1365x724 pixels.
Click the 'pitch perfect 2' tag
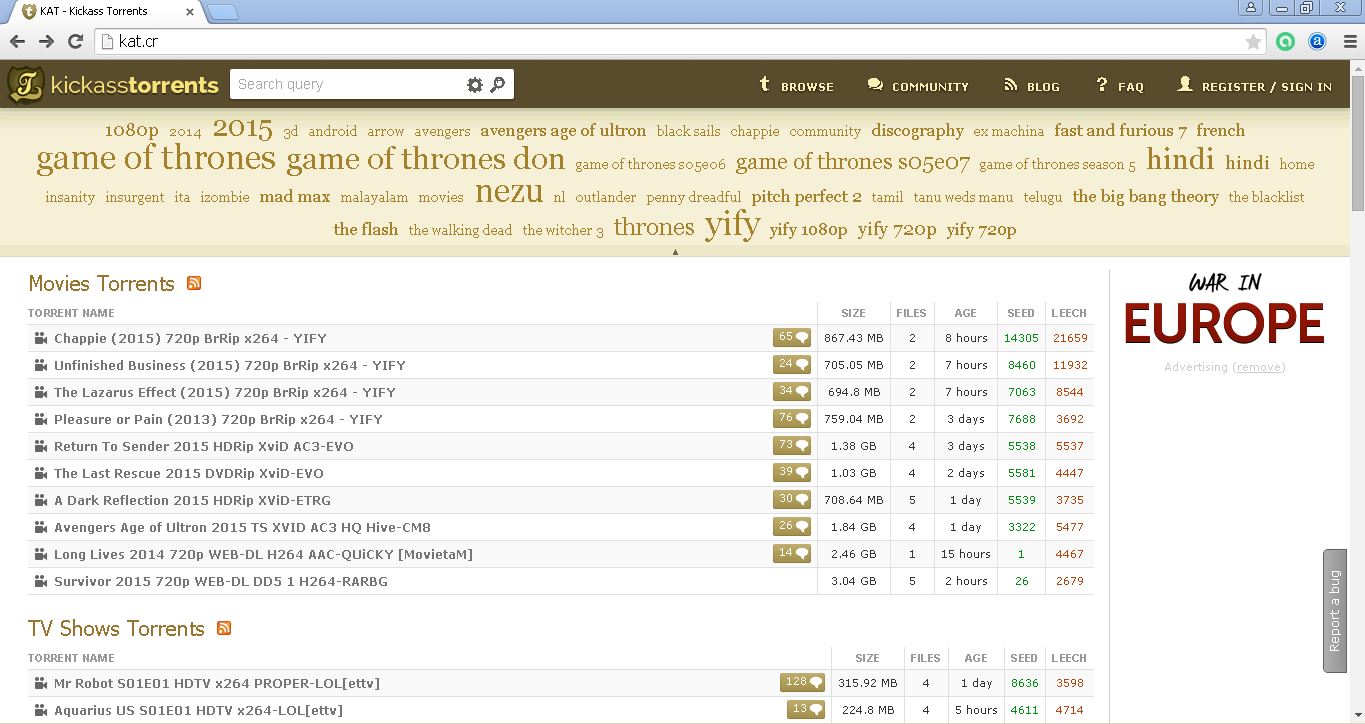tap(807, 197)
